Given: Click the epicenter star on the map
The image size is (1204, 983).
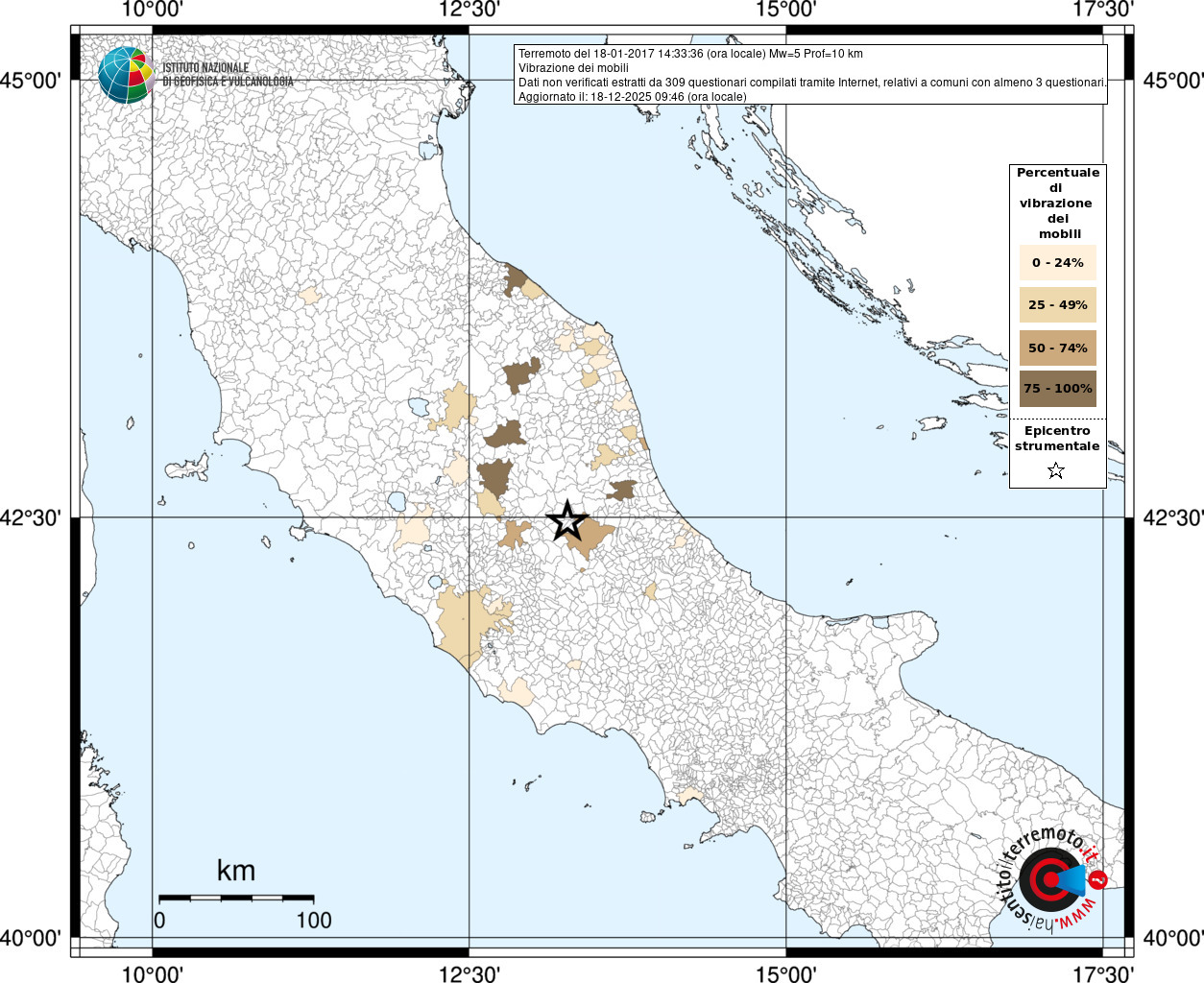Looking at the screenshot, I should (x=567, y=520).
